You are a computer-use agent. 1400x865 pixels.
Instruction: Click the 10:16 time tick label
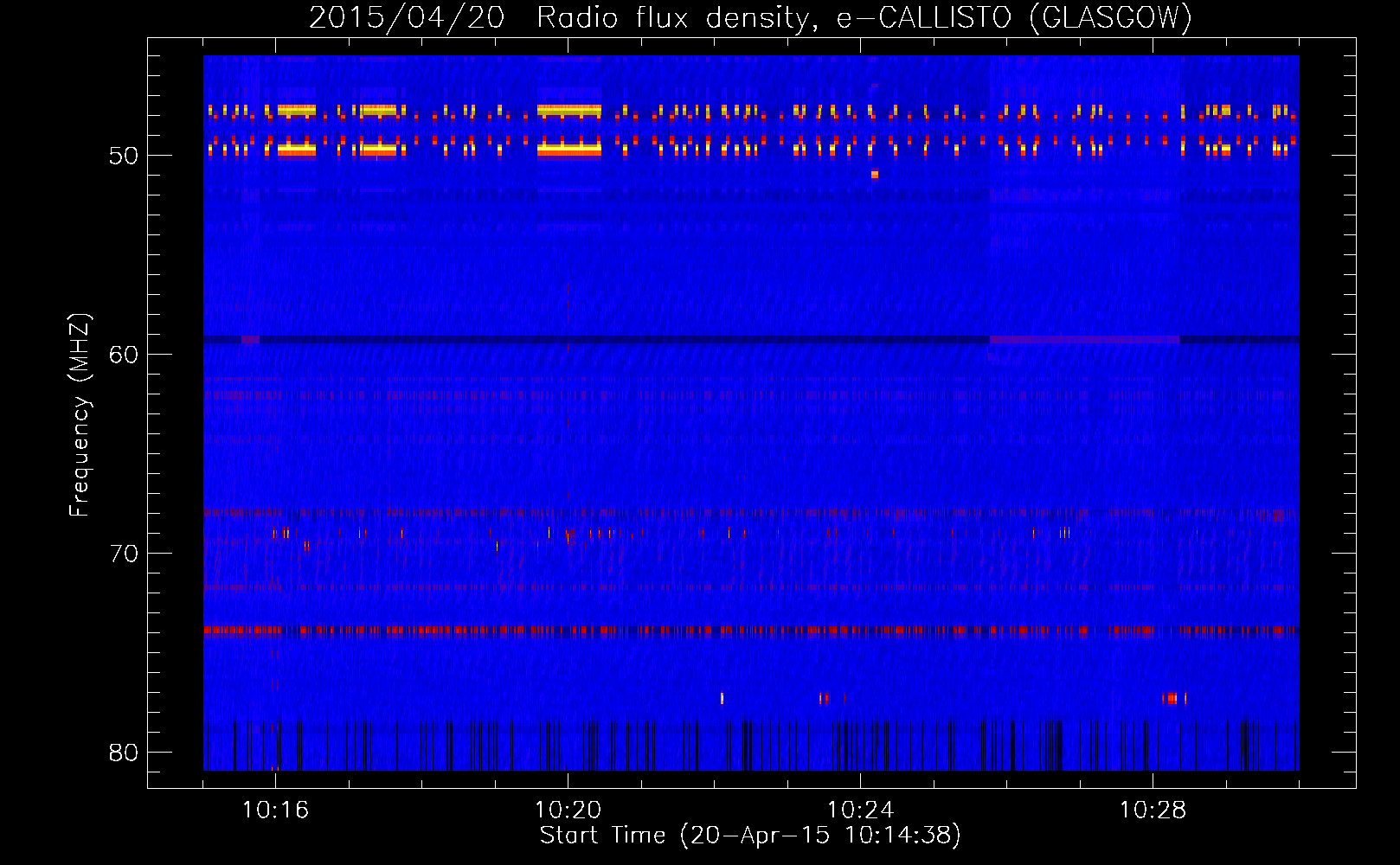(x=275, y=811)
